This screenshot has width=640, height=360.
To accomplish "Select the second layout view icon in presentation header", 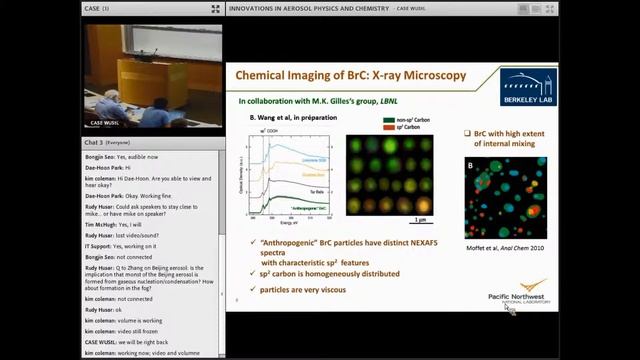I will (536, 9).
